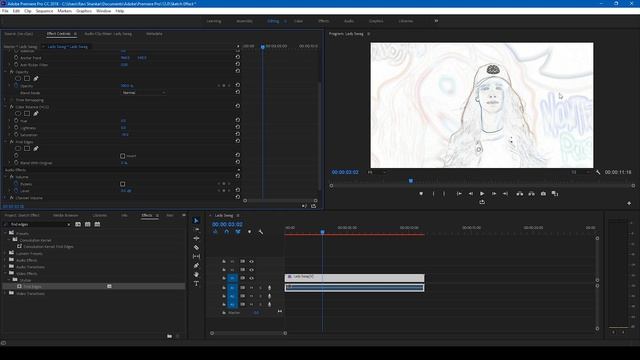Enable the Find Edges Invert checkbox

click(x=122, y=156)
